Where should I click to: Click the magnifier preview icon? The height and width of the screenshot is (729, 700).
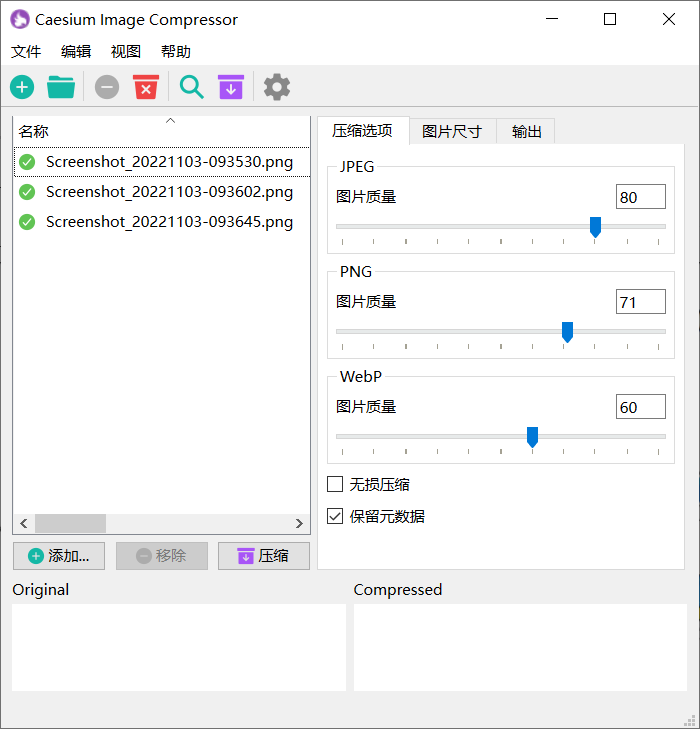coord(191,88)
